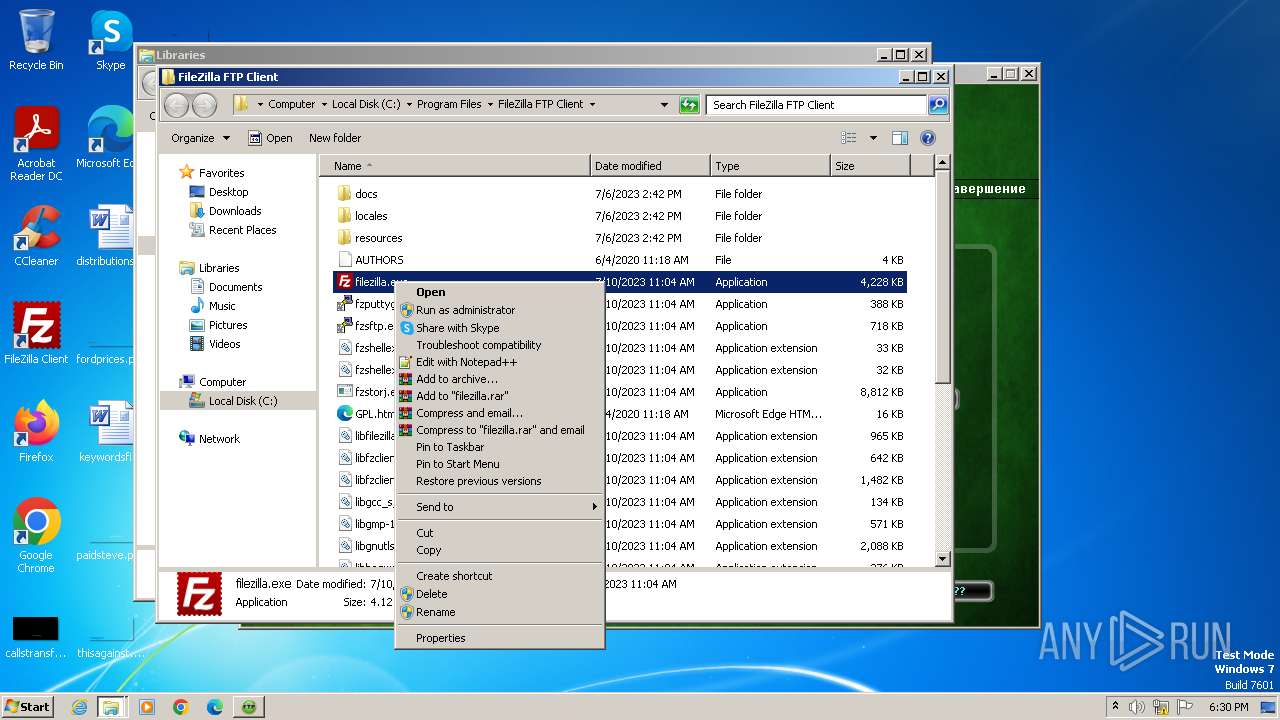The image size is (1280, 720).
Task: Click in the Search FileZilla FTP Client box
Action: tap(816, 104)
